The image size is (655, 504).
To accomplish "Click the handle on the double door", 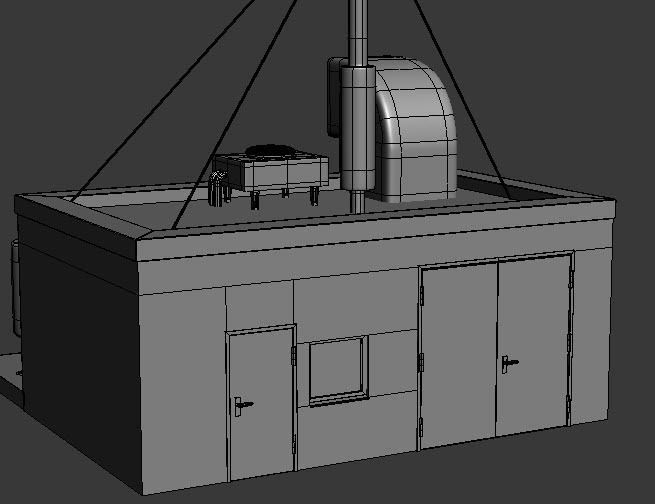I will pos(510,364).
